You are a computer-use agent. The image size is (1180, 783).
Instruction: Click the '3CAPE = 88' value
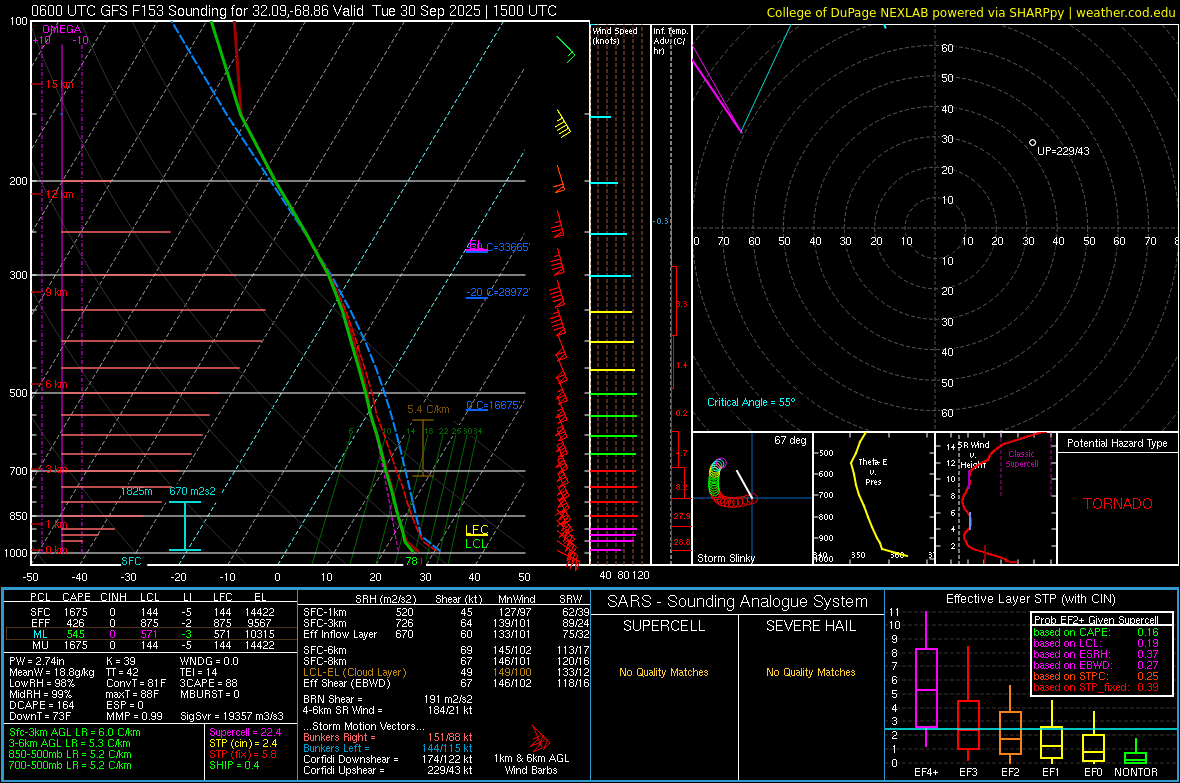click(x=208, y=683)
